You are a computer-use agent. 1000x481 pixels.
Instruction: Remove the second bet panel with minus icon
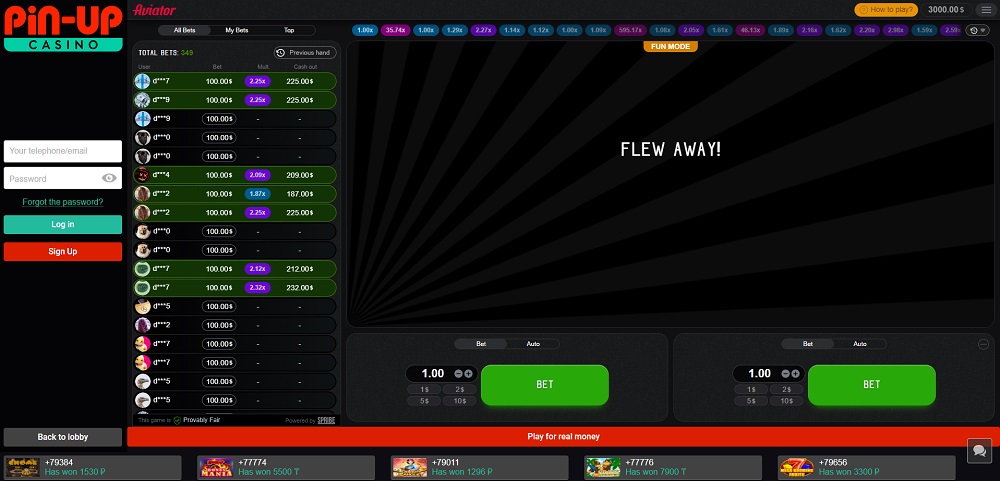point(983,344)
